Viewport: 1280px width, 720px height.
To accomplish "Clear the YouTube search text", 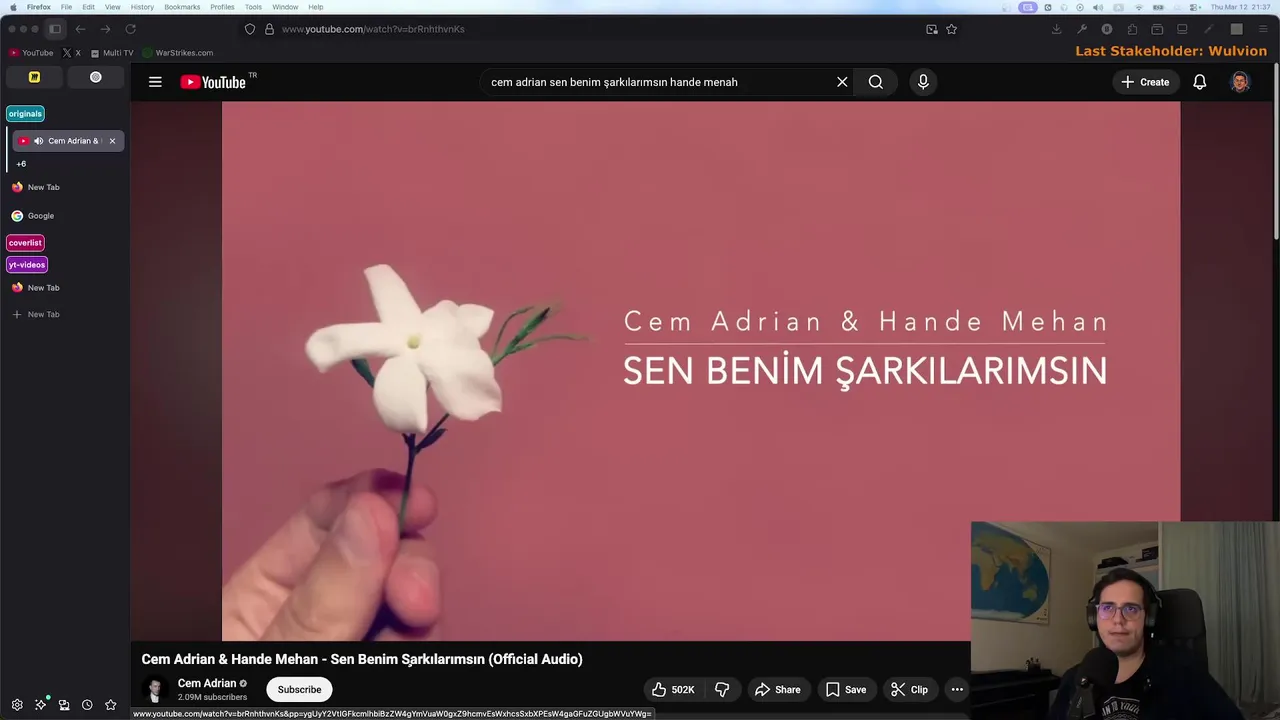I will (x=842, y=82).
